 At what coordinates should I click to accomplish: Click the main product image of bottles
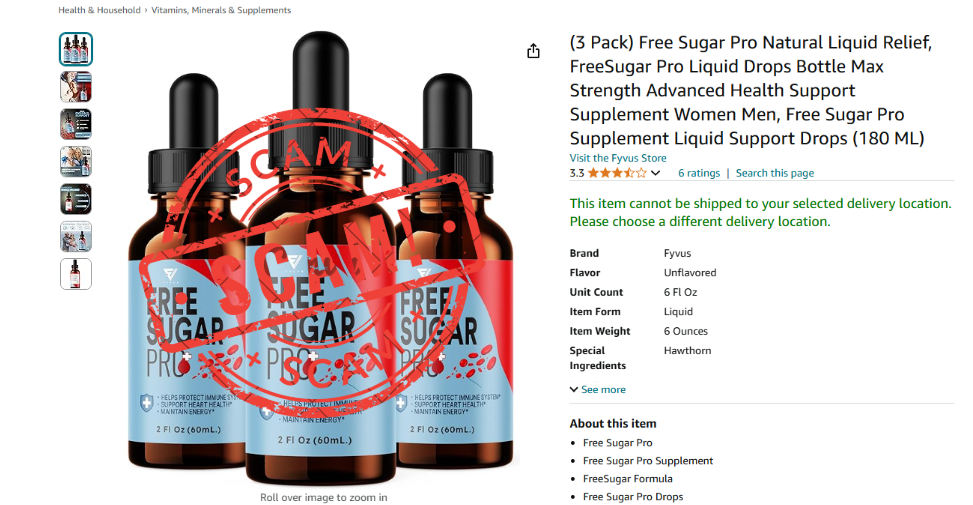pos(321,257)
